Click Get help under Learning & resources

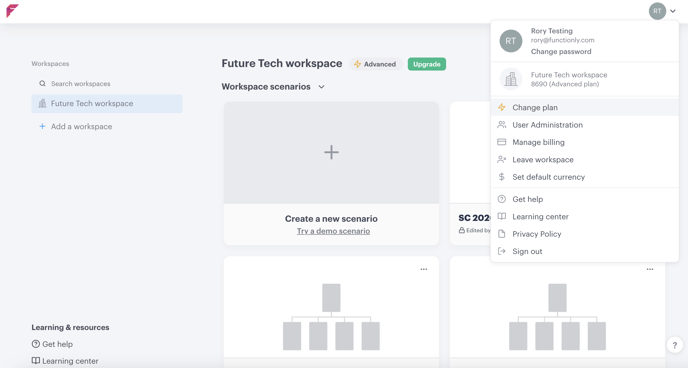(x=52, y=344)
